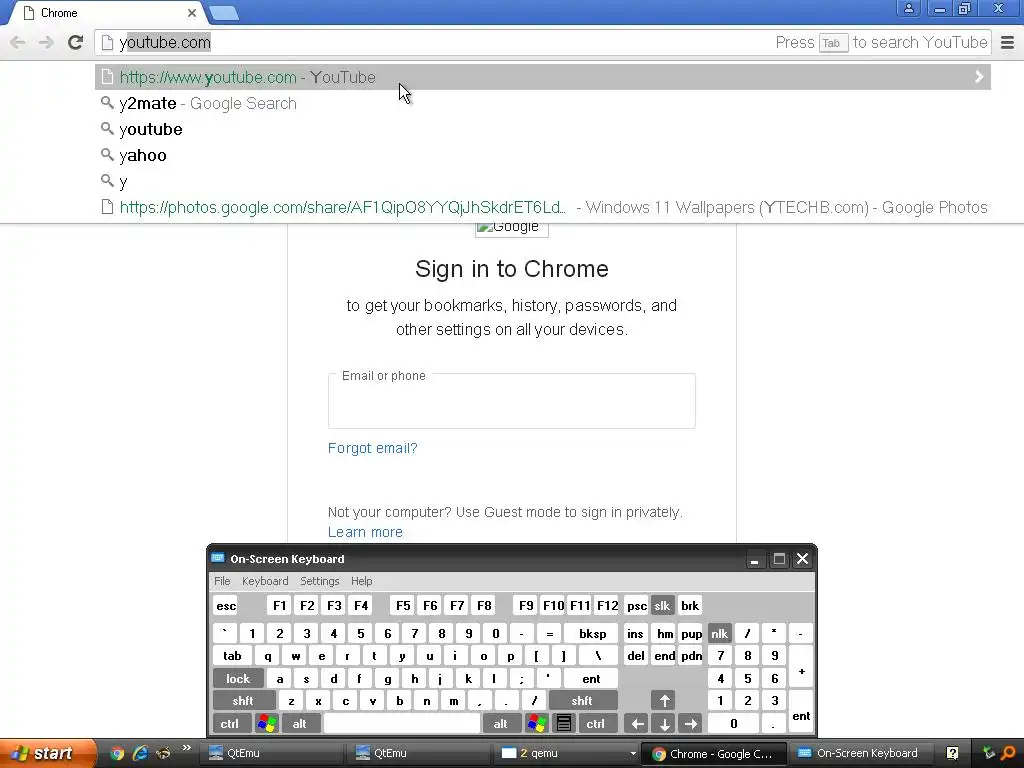Toggle the right alt key
Viewport: 1024px width, 768px height.
[500, 724]
